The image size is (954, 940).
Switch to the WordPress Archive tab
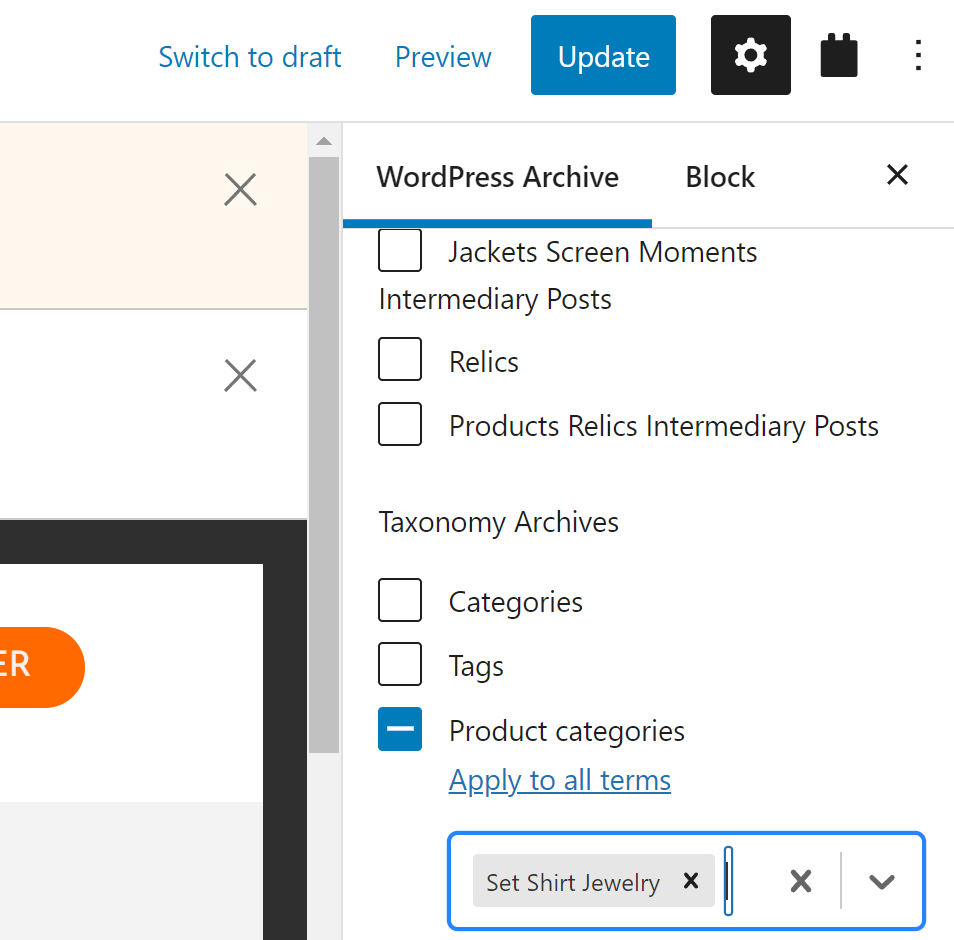(x=498, y=178)
